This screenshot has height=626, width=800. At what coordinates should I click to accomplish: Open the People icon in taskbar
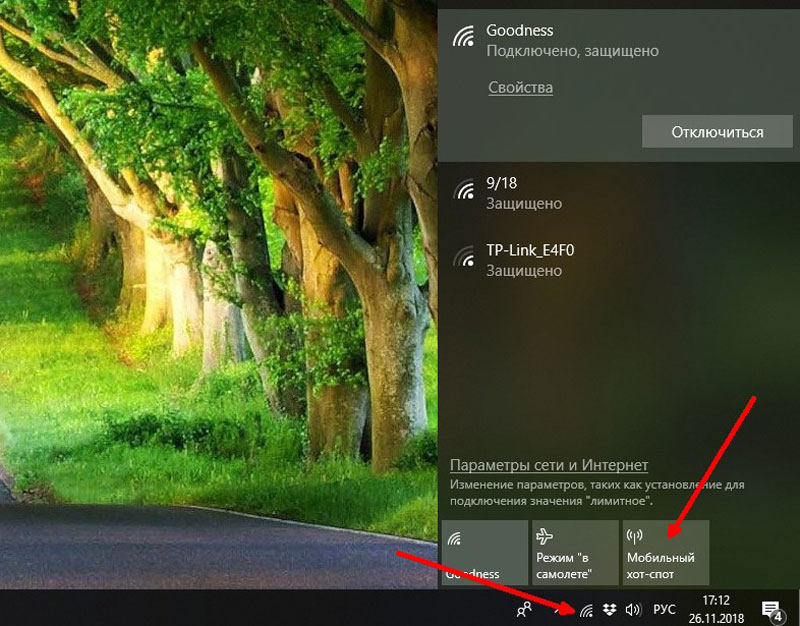(x=524, y=609)
